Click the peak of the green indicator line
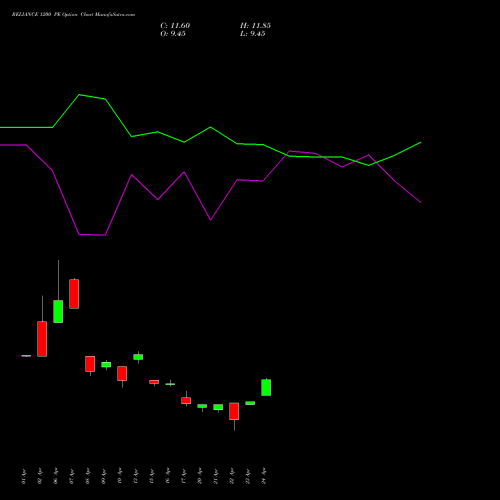The height and width of the screenshot is (500, 500). (79, 95)
